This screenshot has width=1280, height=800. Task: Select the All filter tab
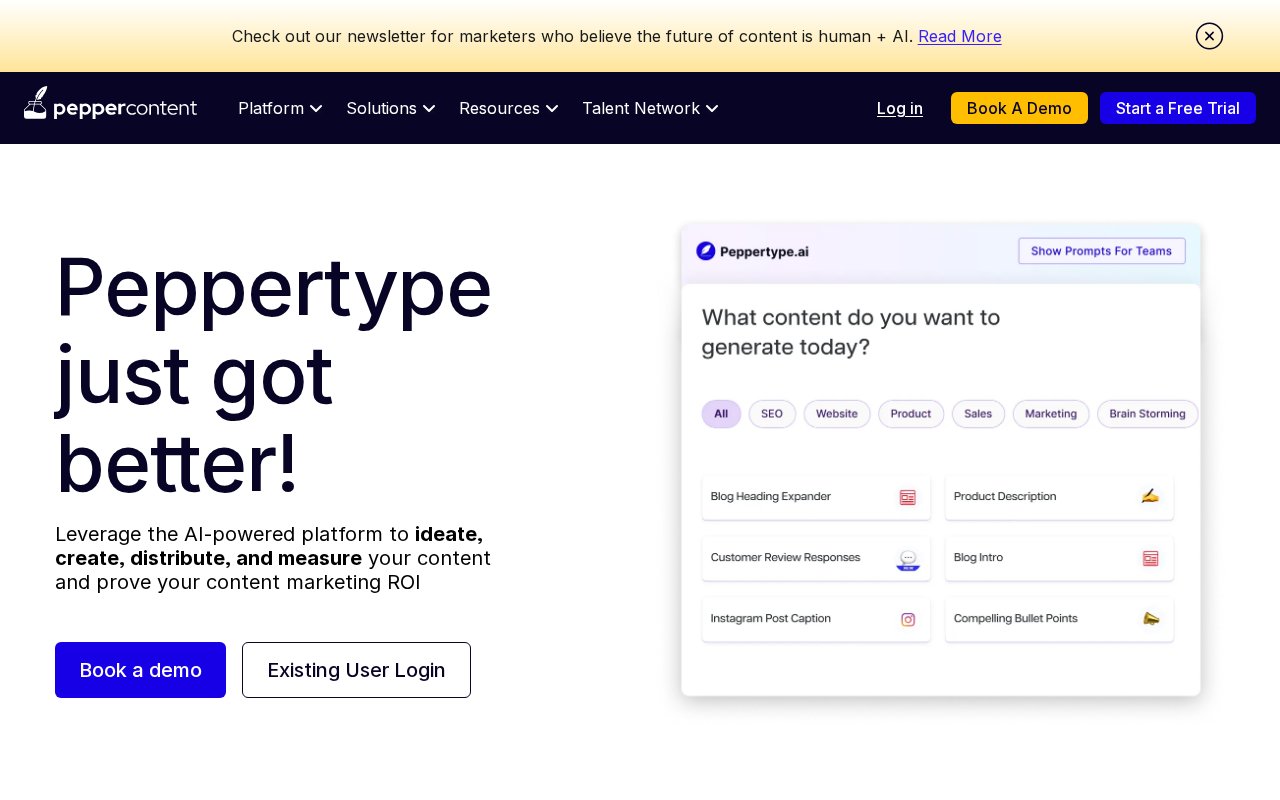tap(721, 414)
